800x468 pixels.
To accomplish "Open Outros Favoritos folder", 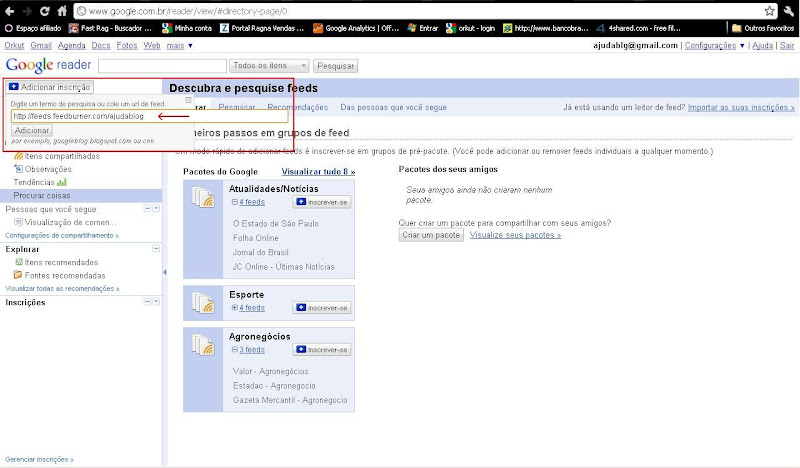I will point(763,28).
